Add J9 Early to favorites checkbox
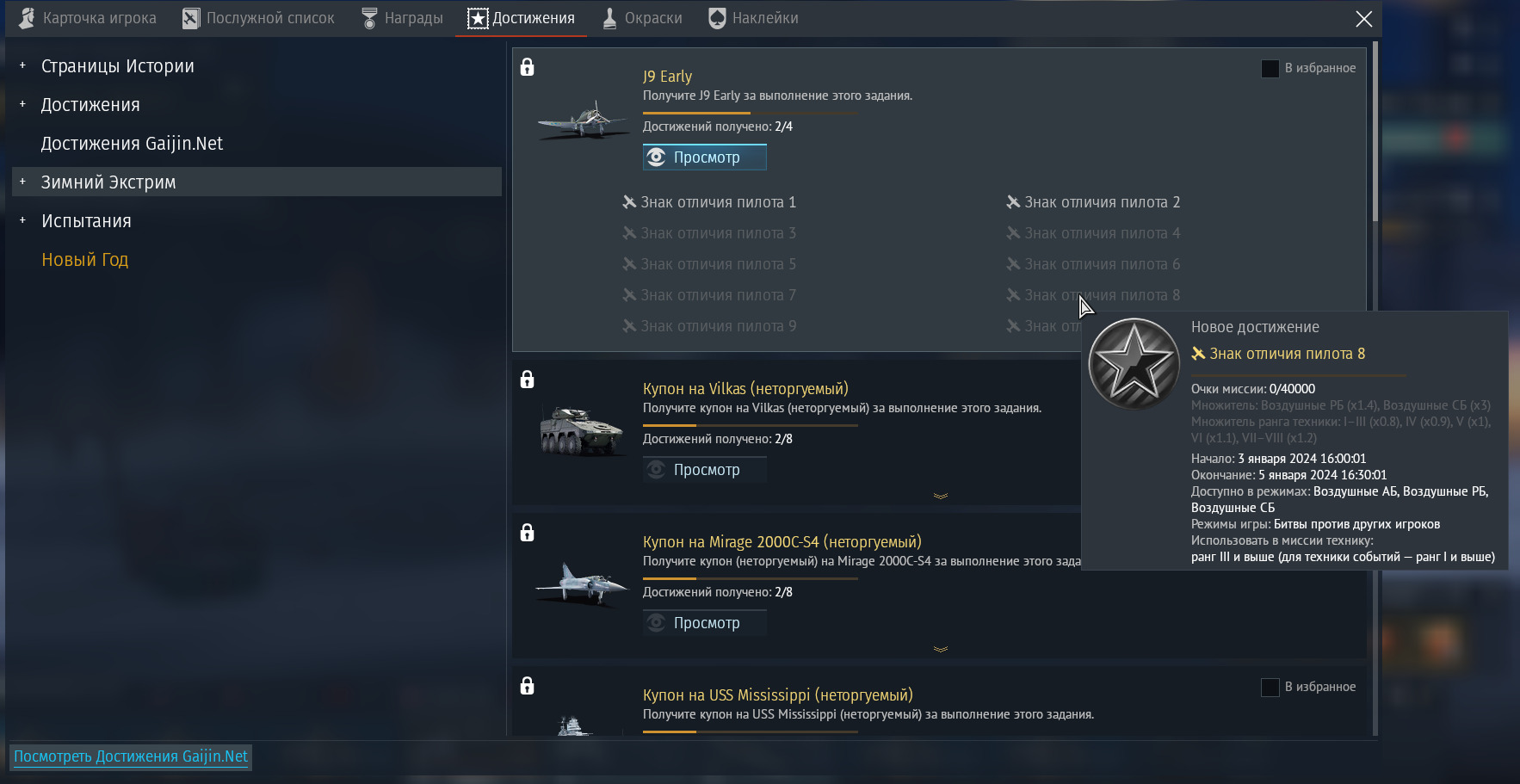 click(1270, 68)
